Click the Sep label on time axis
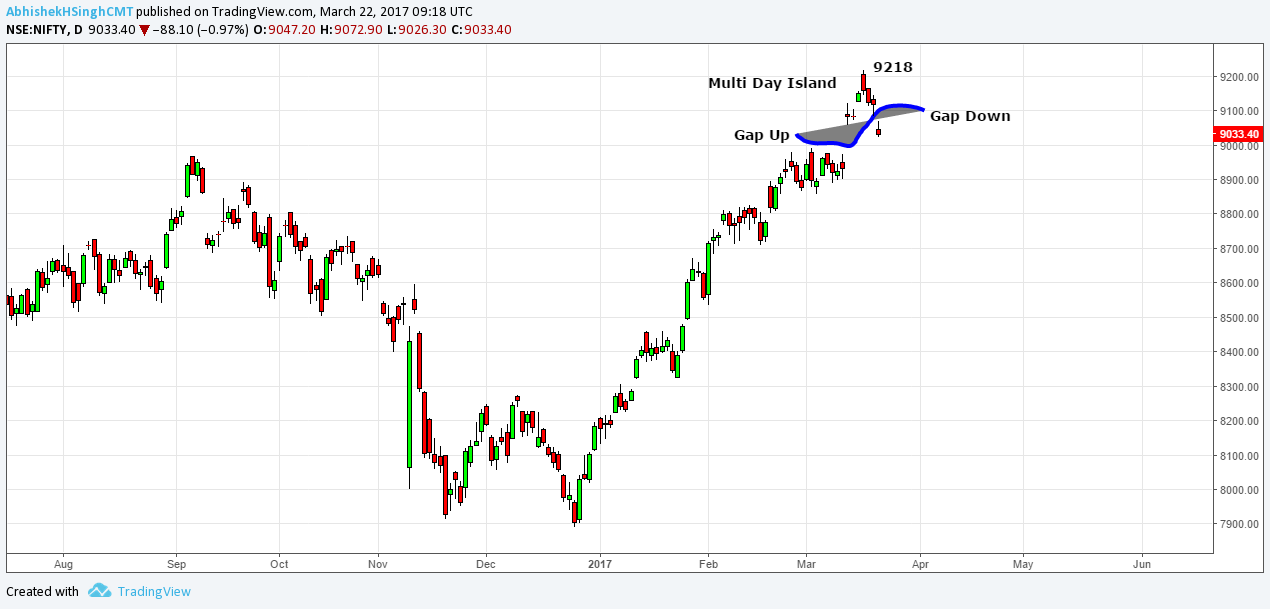The height and width of the screenshot is (609, 1270). coord(176,564)
